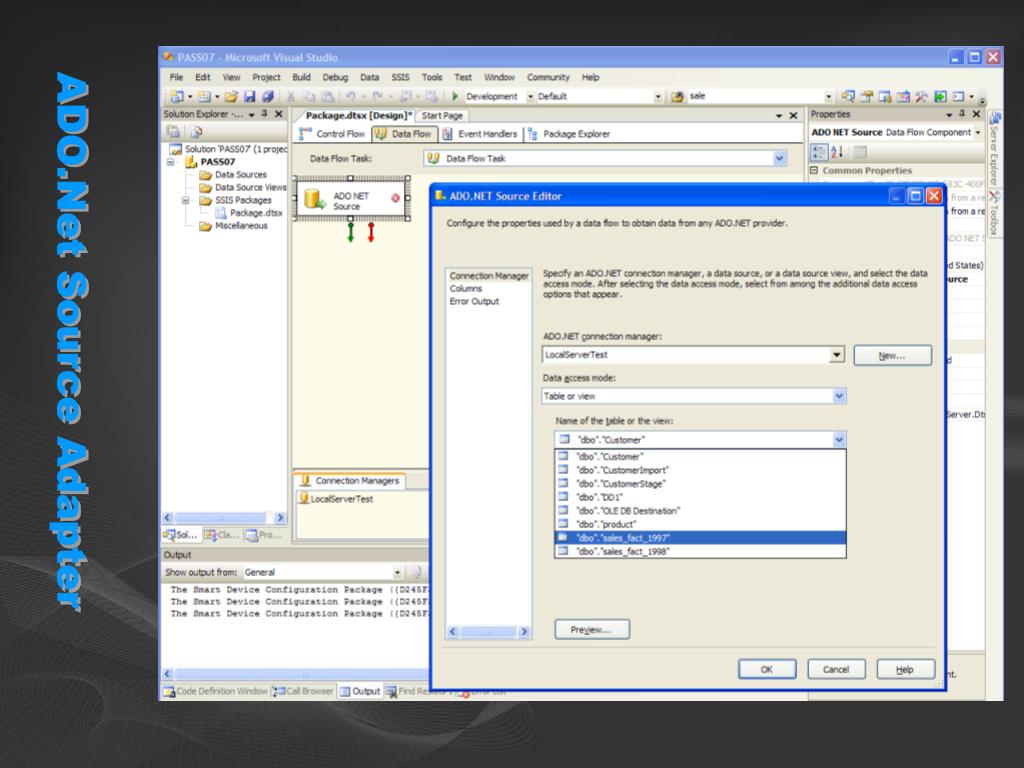
Task: Close the Properties panel
Action: (x=976, y=114)
